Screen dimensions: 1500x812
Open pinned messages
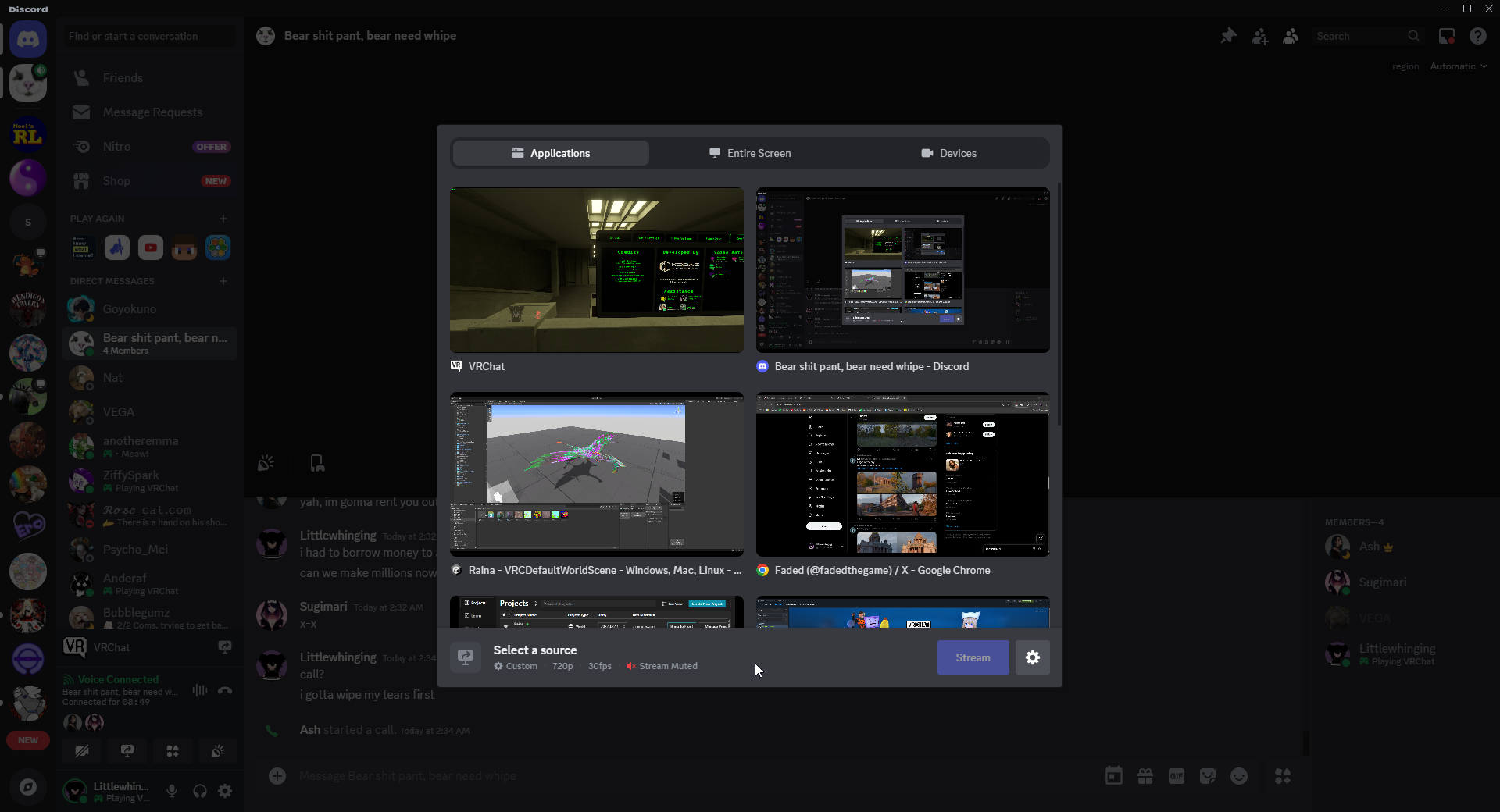coord(1228,36)
